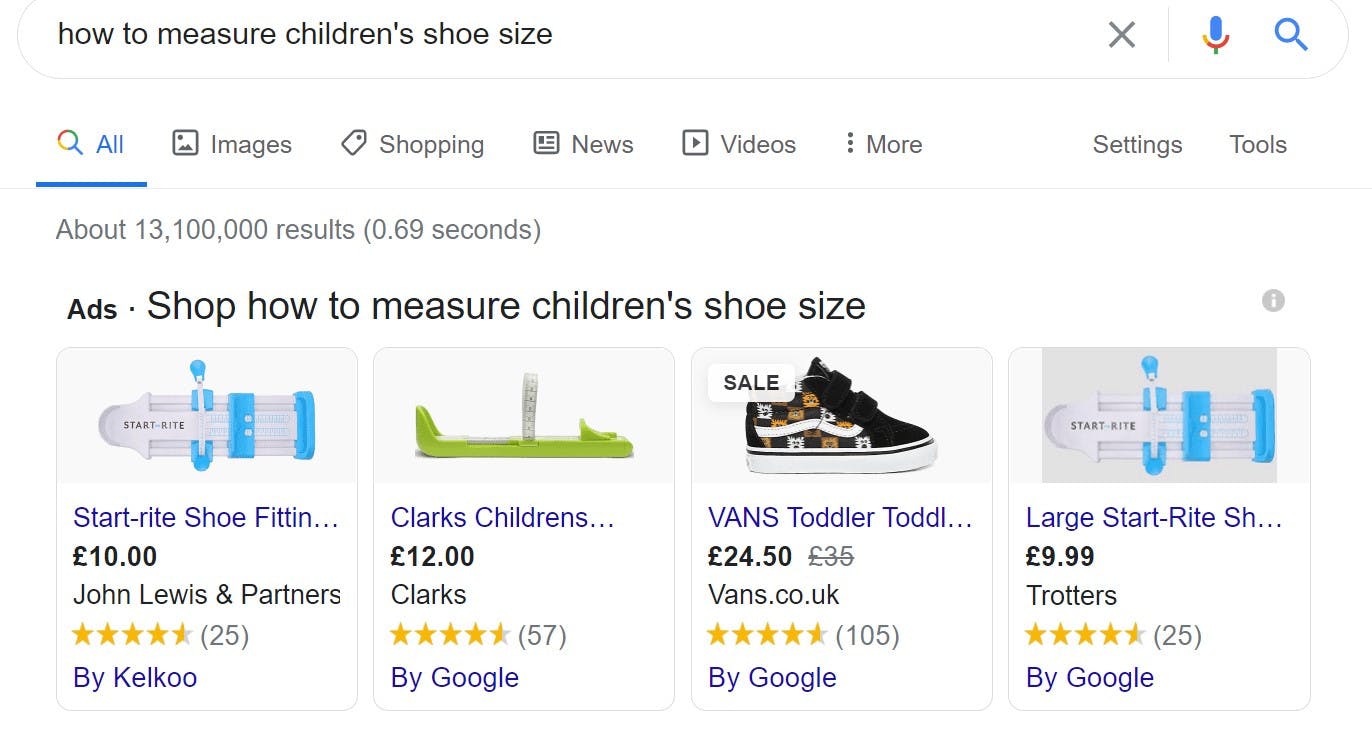1372x751 pixels.
Task: Open the search Tools options
Action: [x=1257, y=144]
